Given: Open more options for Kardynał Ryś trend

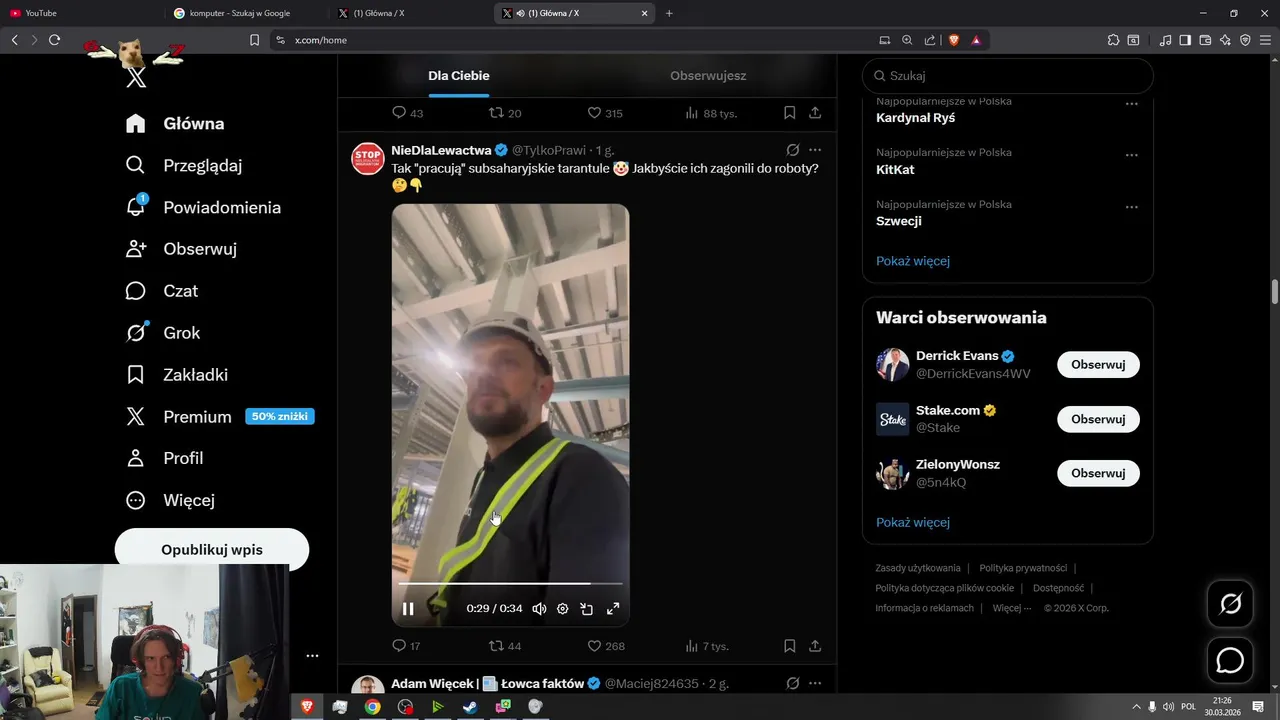Looking at the screenshot, I should coord(1132,104).
